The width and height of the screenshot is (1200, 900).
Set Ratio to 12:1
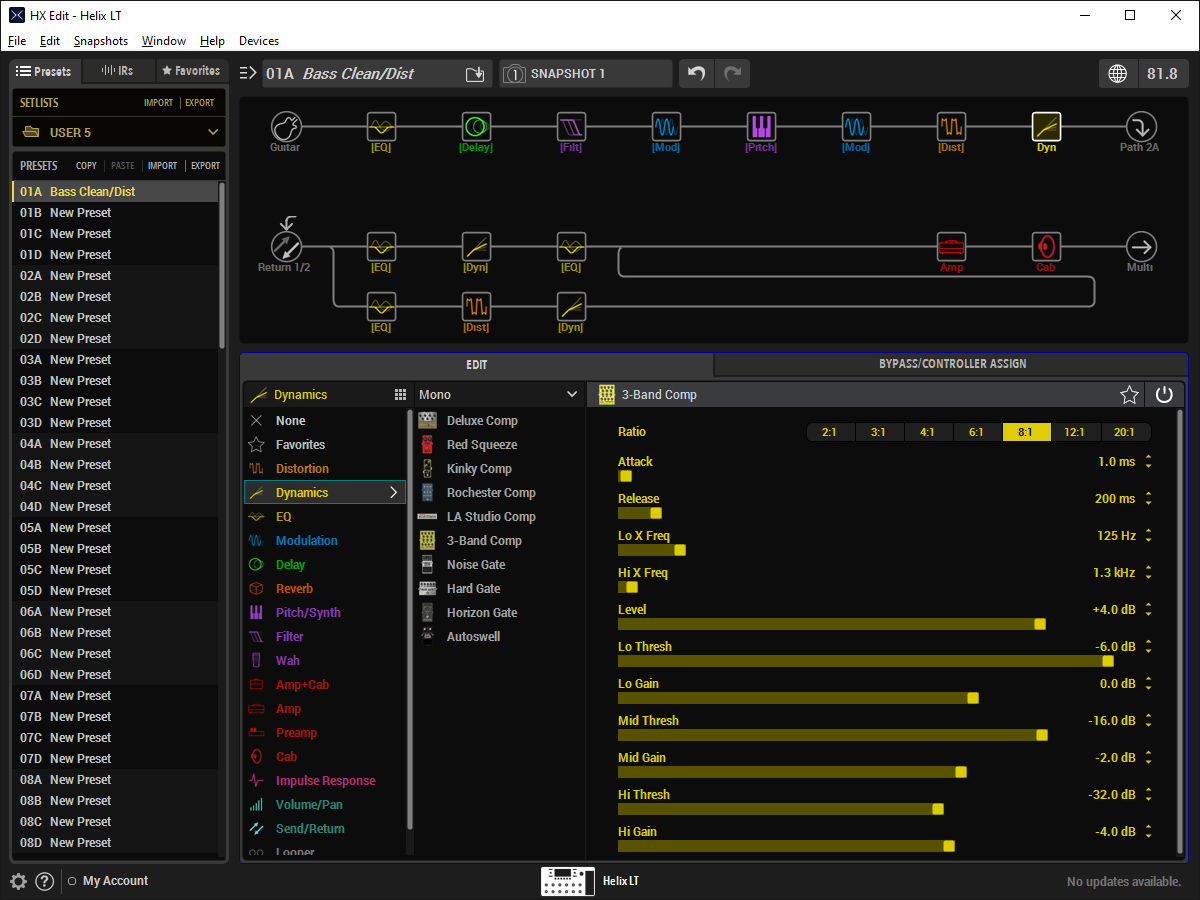coord(1075,432)
